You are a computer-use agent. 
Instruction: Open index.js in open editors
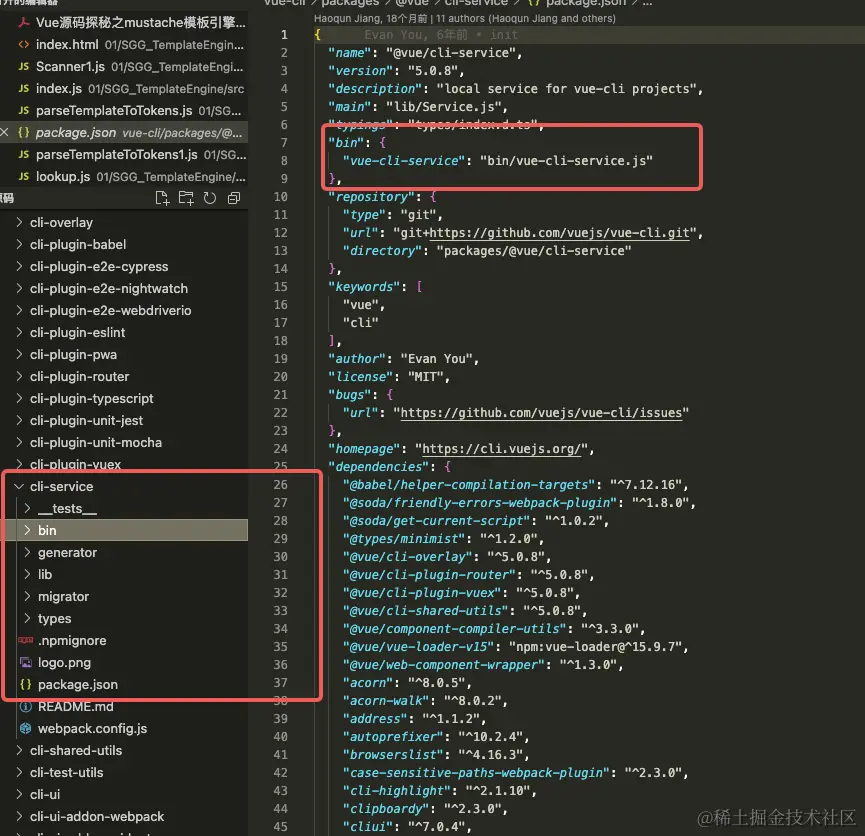[x=124, y=88]
